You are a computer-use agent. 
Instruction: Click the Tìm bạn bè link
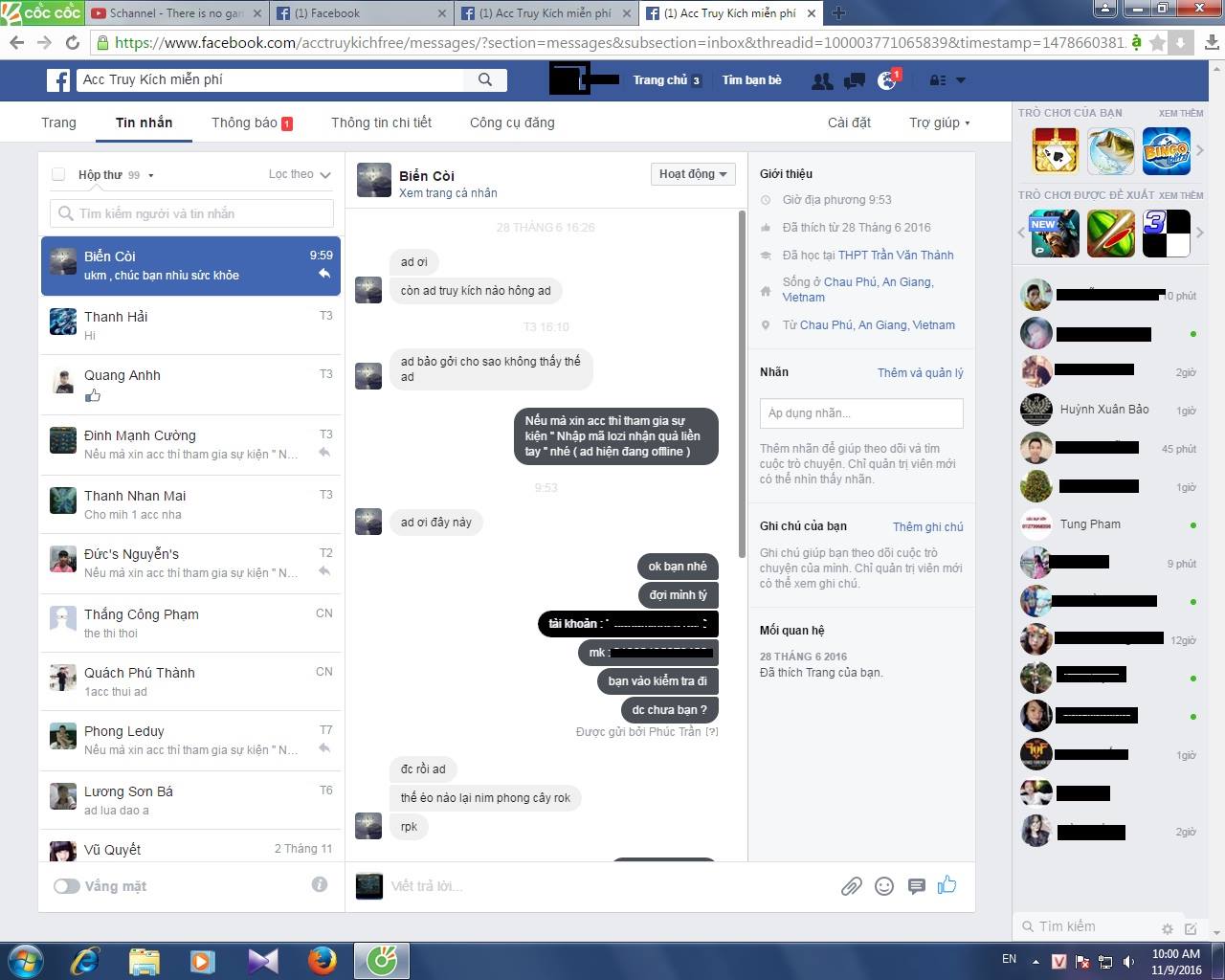coord(751,80)
